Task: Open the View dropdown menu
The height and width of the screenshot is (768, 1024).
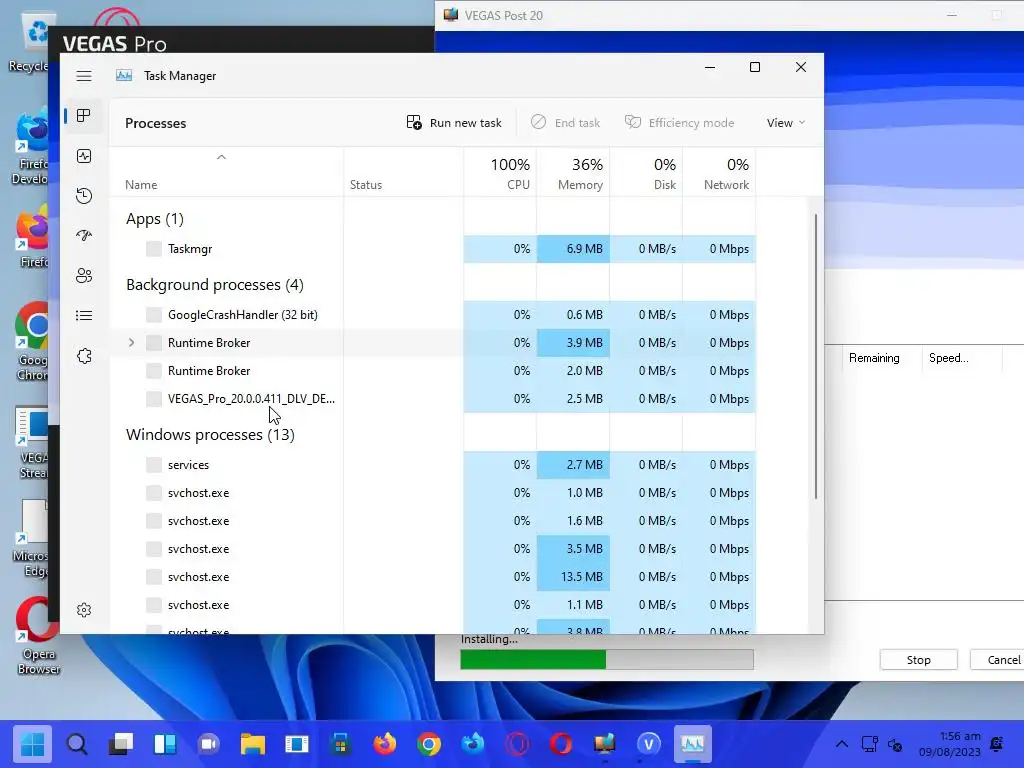Action: pyautogui.click(x=786, y=123)
